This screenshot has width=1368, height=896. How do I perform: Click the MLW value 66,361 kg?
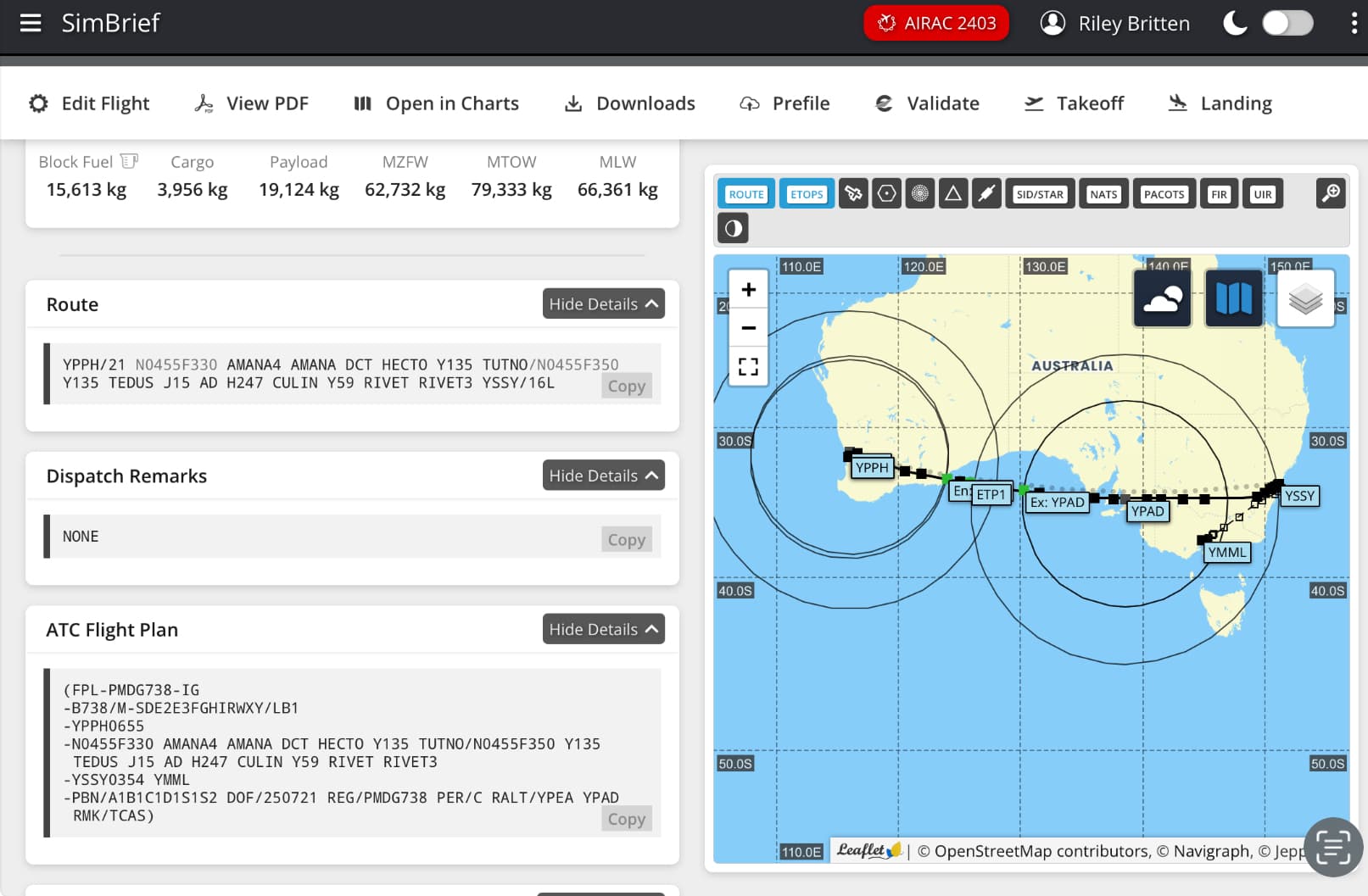(617, 190)
